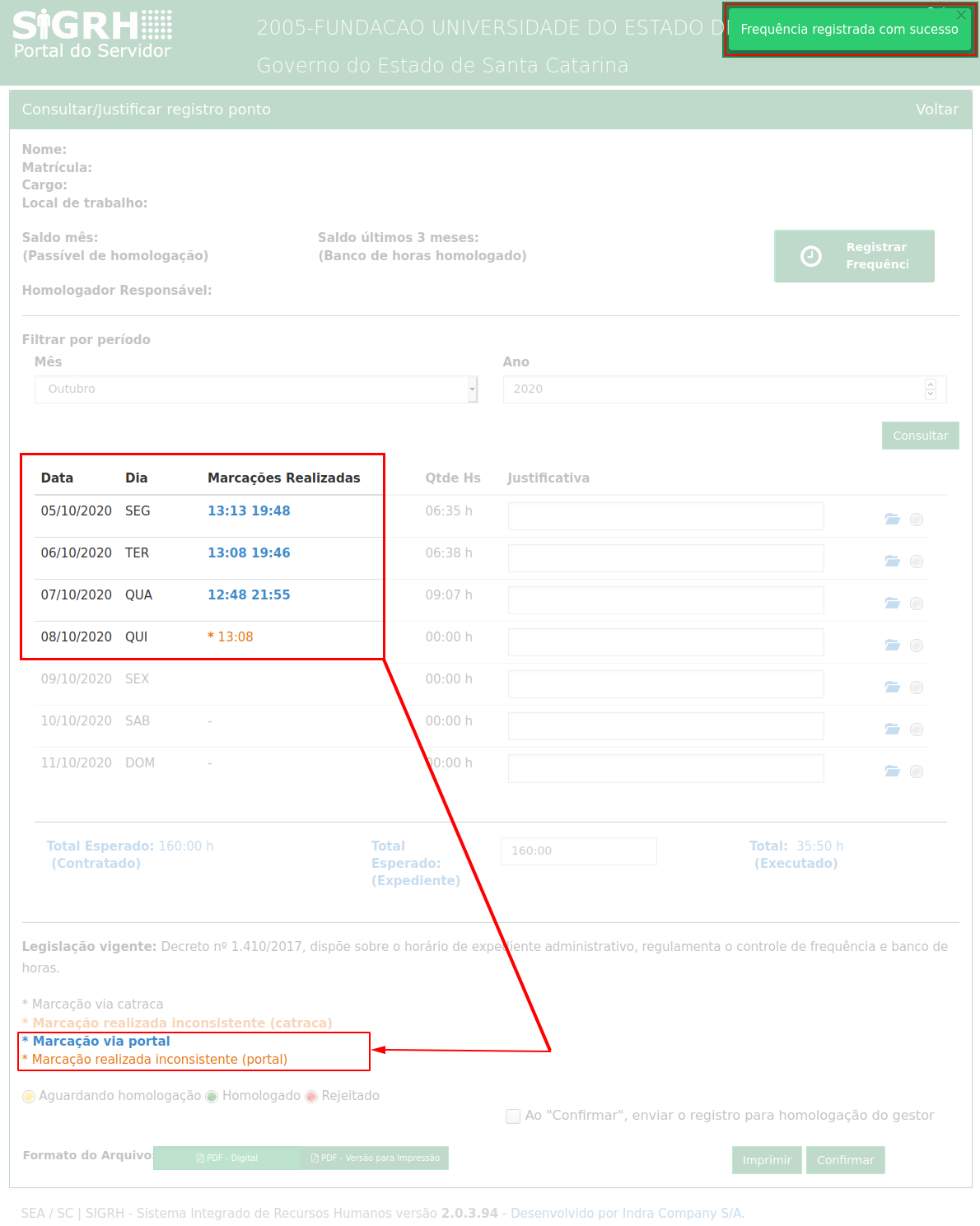Open folder icon for 07/10/2020 row
This screenshot has height=1226, width=980.
click(892, 603)
